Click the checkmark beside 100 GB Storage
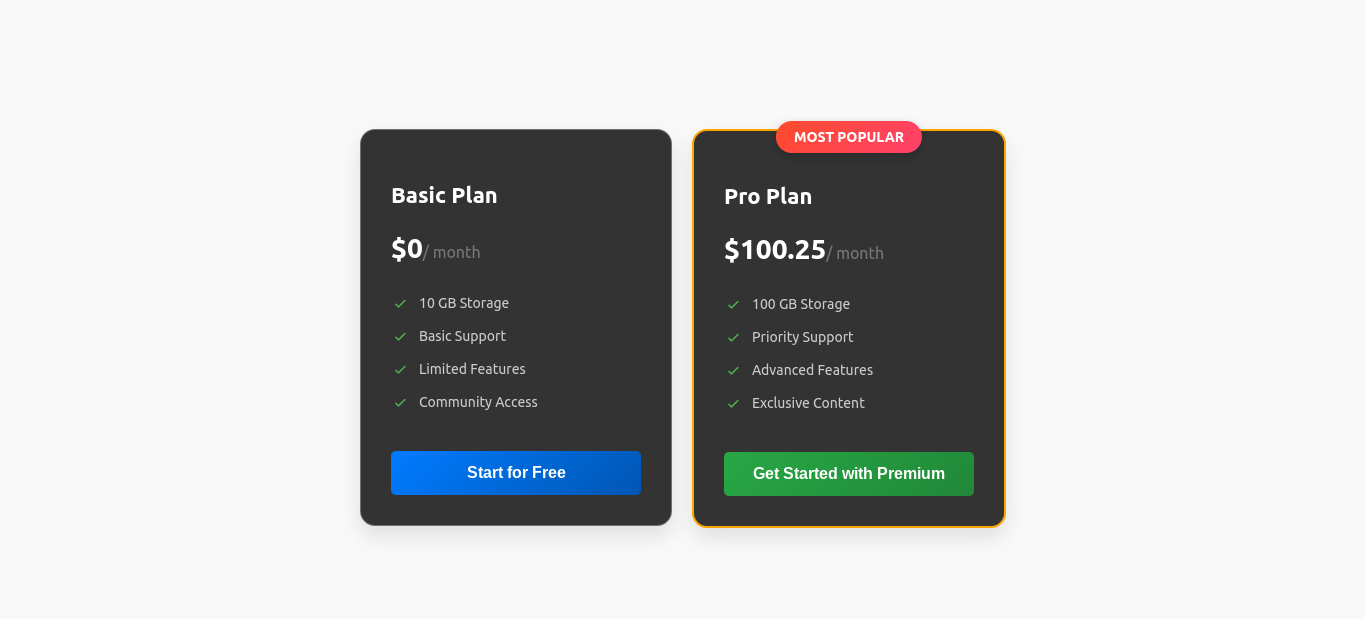 coord(733,304)
